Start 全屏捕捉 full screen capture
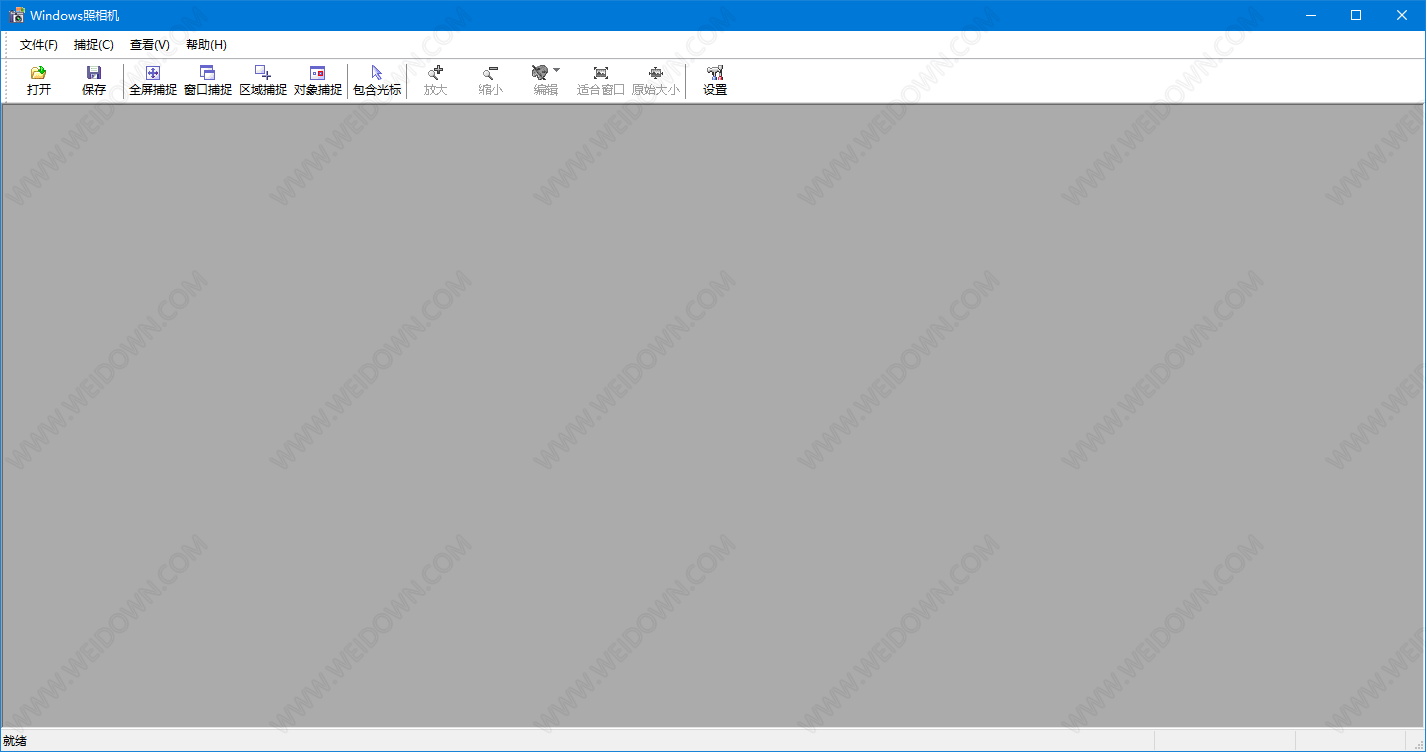Image resolution: width=1426 pixels, height=752 pixels. click(153, 80)
